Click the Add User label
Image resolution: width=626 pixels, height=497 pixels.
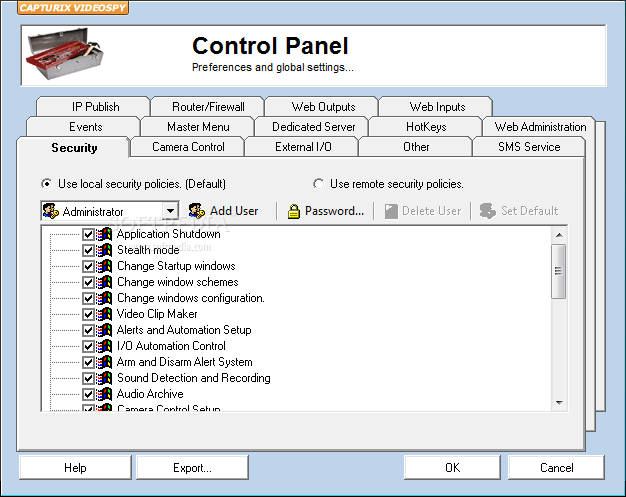coord(234,211)
